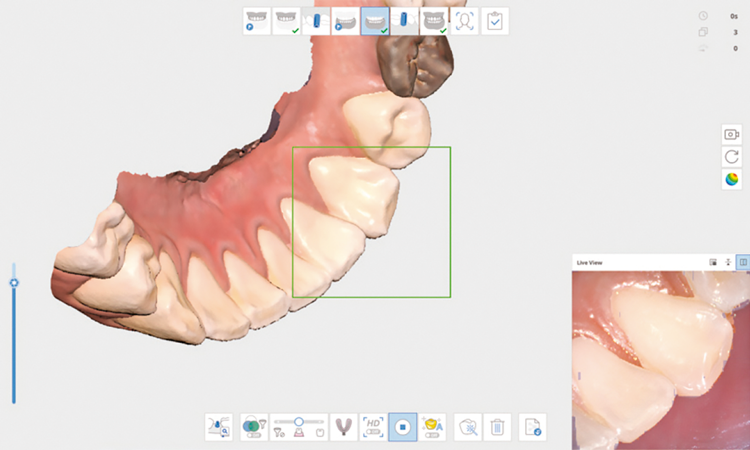The image size is (750, 450).
Task: Open the color map display mode
Action: [x=731, y=179]
